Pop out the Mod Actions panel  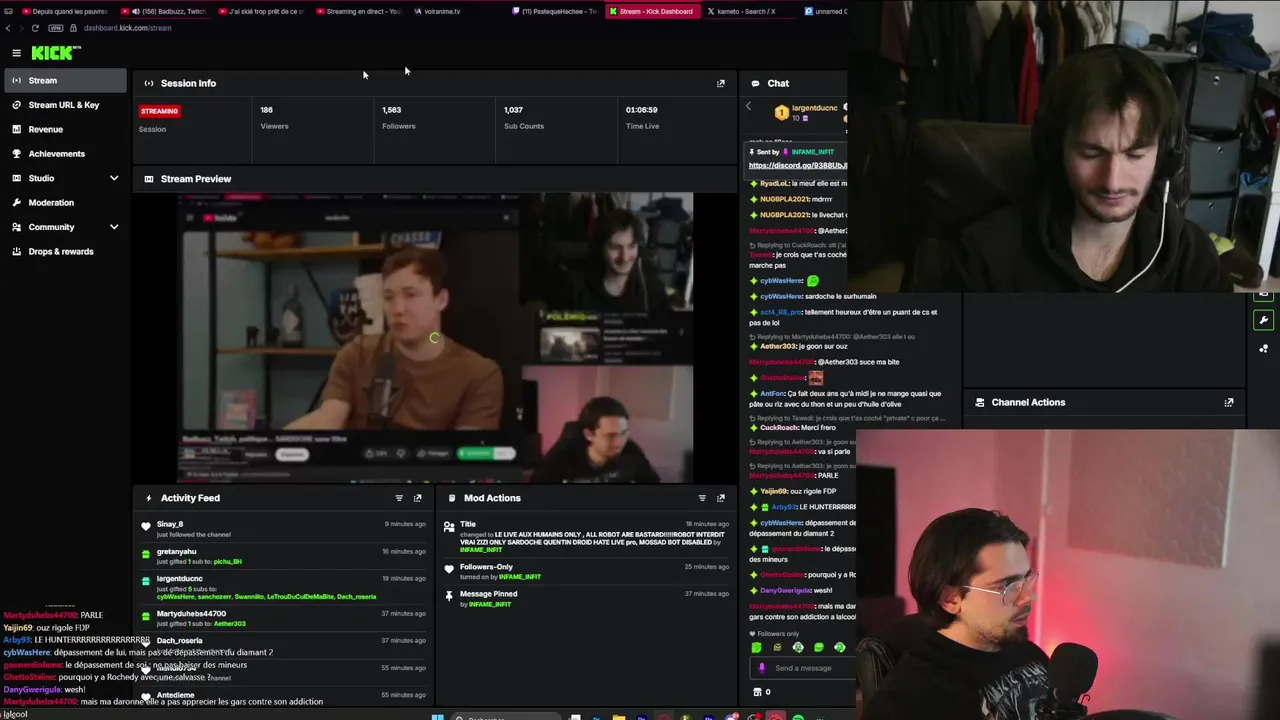[x=721, y=498]
